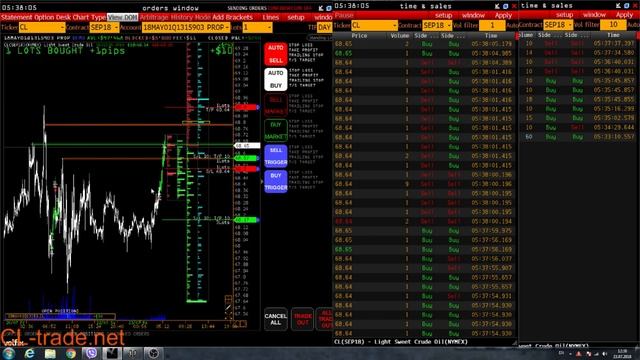This screenshot has height=360, width=640.
Task: Select the View DOM menu item
Action: pyautogui.click(x=122, y=17)
